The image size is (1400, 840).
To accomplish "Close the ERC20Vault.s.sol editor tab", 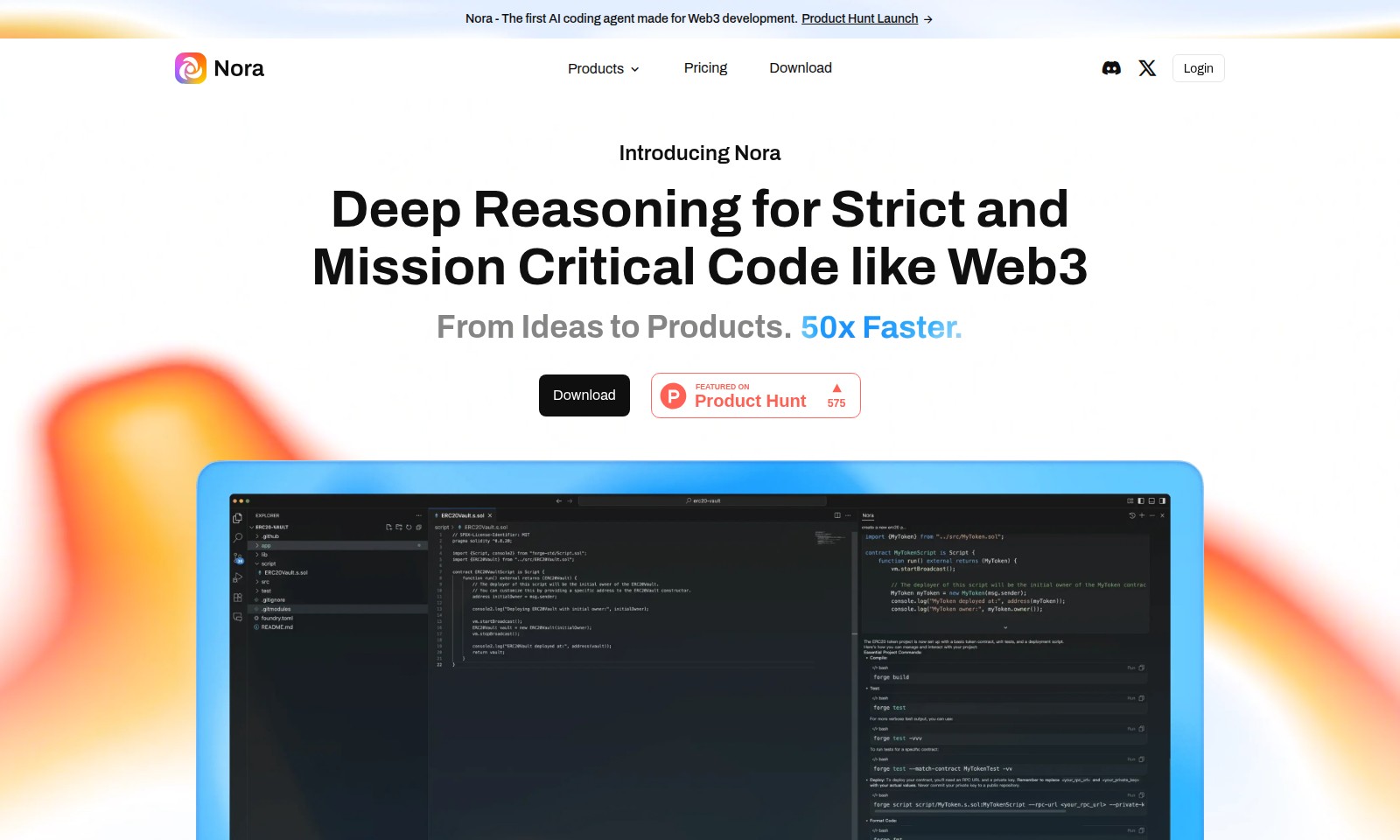I will [x=490, y=515].
